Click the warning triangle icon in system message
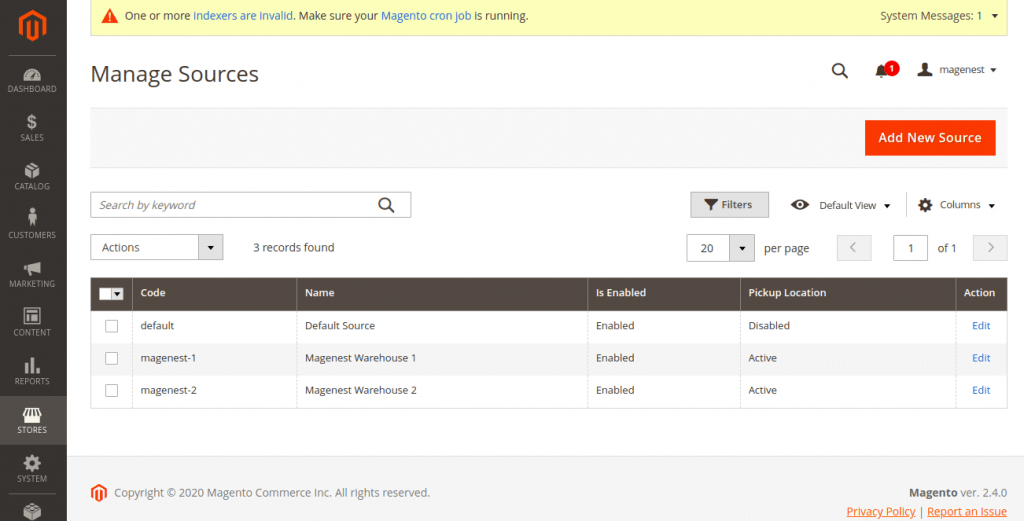The width and height of the screenshot is (1024, 521). click(x=110, y=16)
